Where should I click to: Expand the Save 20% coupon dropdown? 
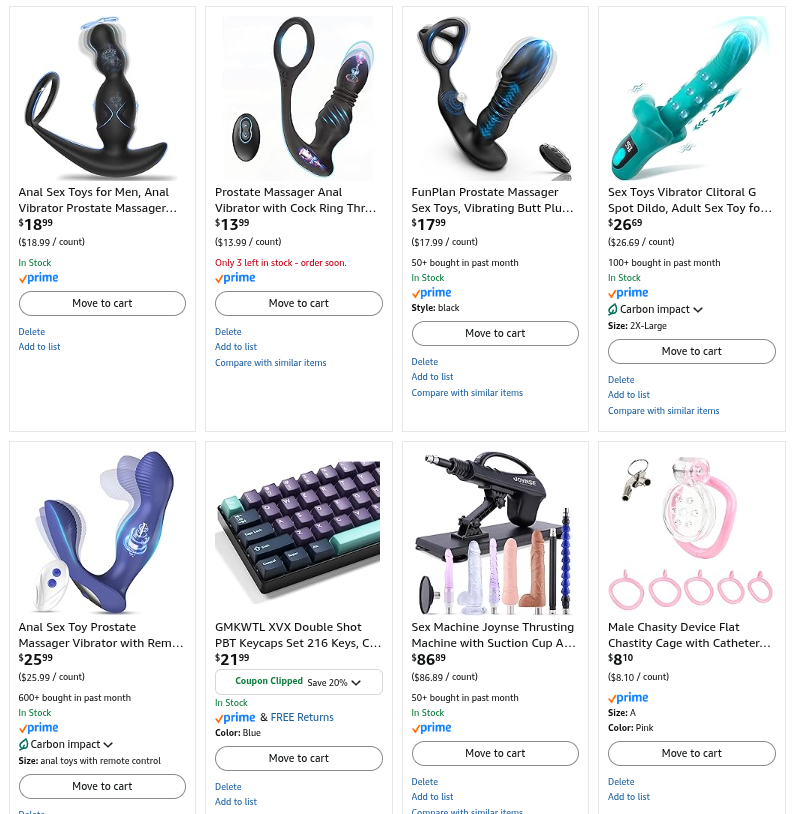click(356, 683)
